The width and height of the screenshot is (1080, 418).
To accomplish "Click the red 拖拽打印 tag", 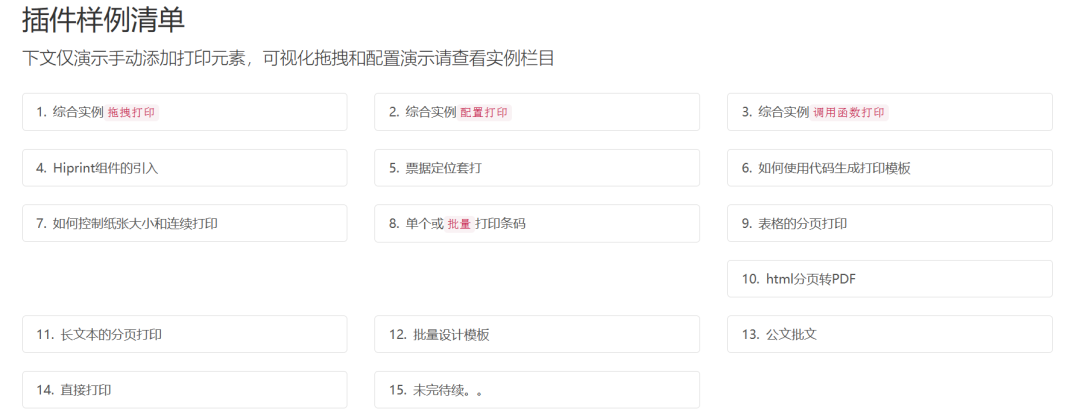I will (132, 113).
